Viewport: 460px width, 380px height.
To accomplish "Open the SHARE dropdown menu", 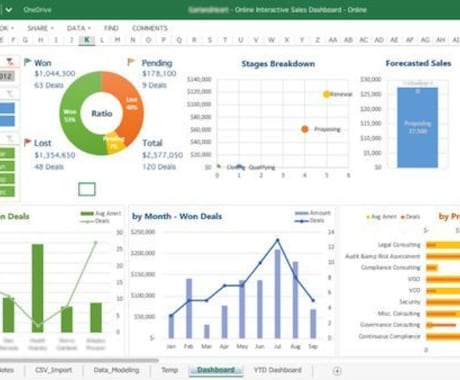I will pyautogui.click(x=40, y=28).
